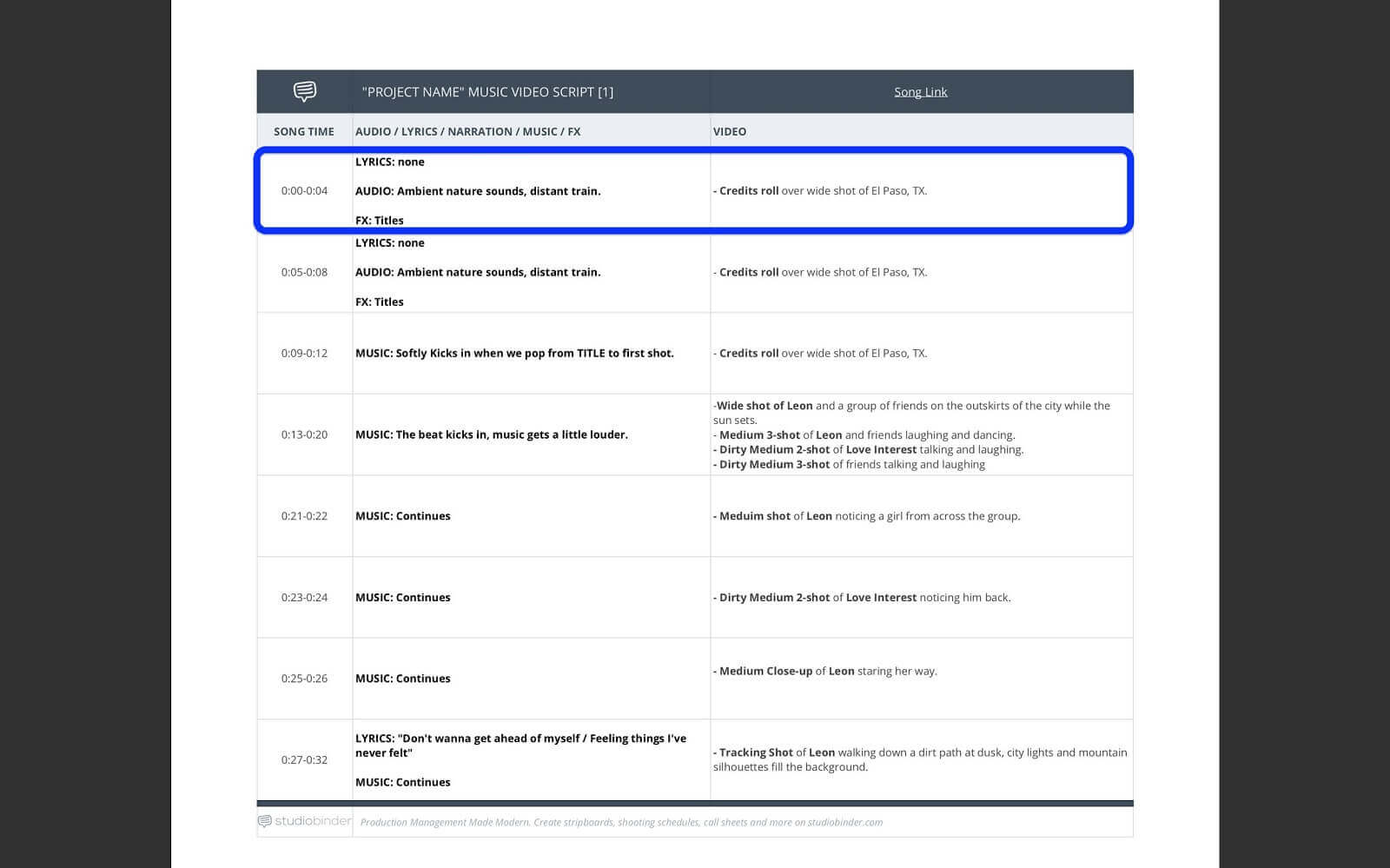This screenshot has width=1390, height=868.
Task: Click the 'Medium Close-up of Leon' description
Action: pyautogui.click(x=827, y=672)
